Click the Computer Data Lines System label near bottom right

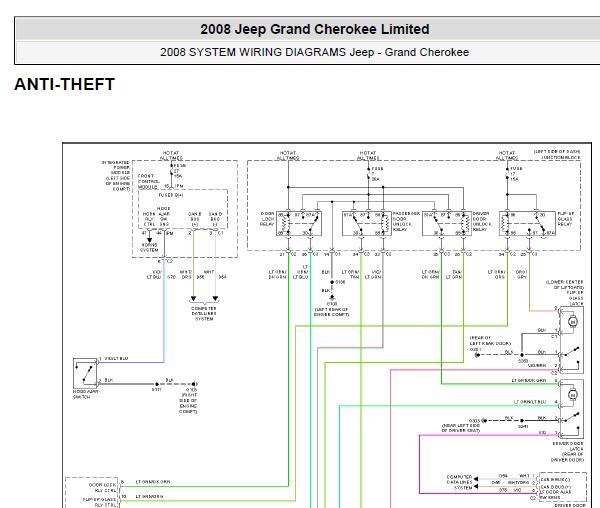[459, 482]
